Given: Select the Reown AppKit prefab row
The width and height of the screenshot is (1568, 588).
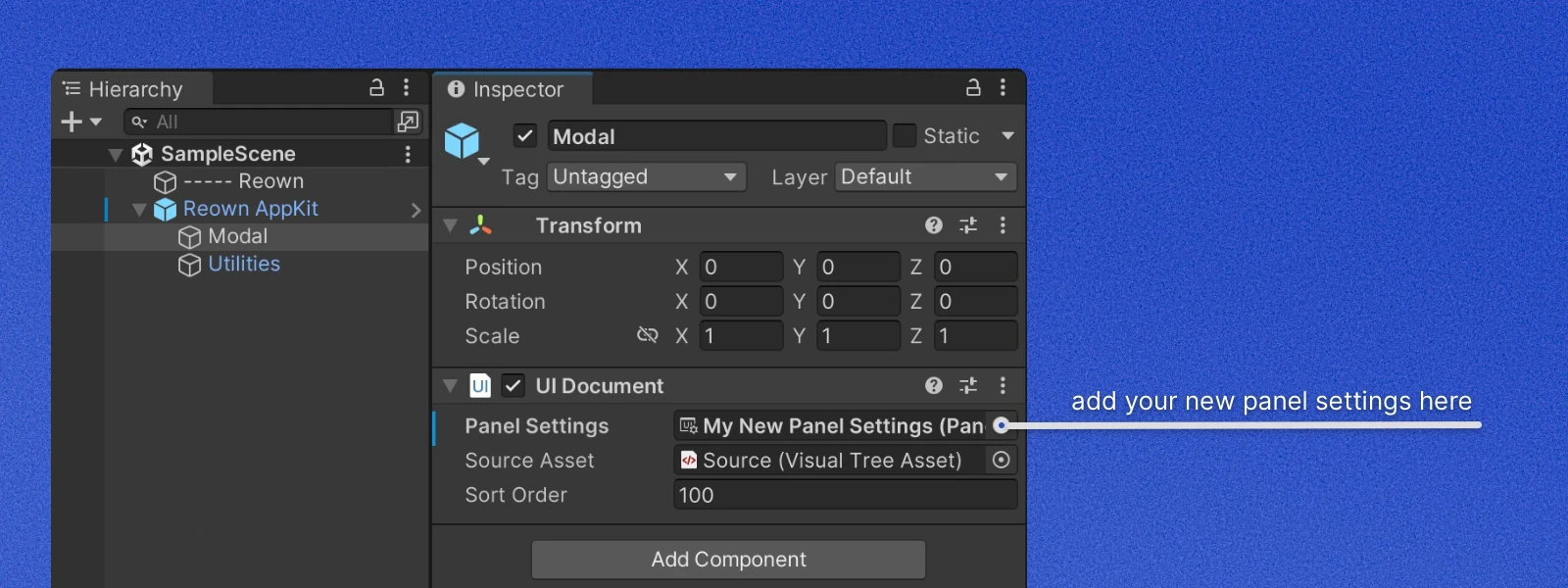Looking at the screenshot, I should pyautogui.click(x=240, y=209).
